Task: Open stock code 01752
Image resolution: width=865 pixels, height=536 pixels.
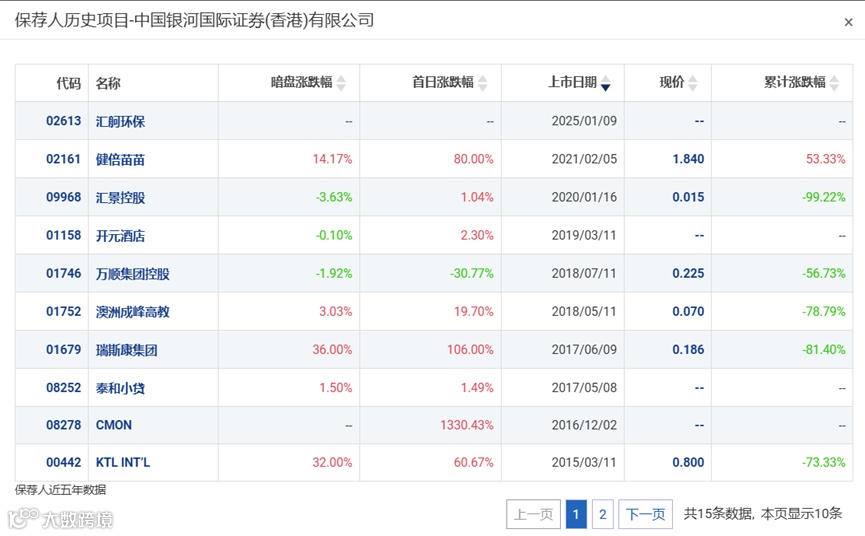Action: (63, 311)
